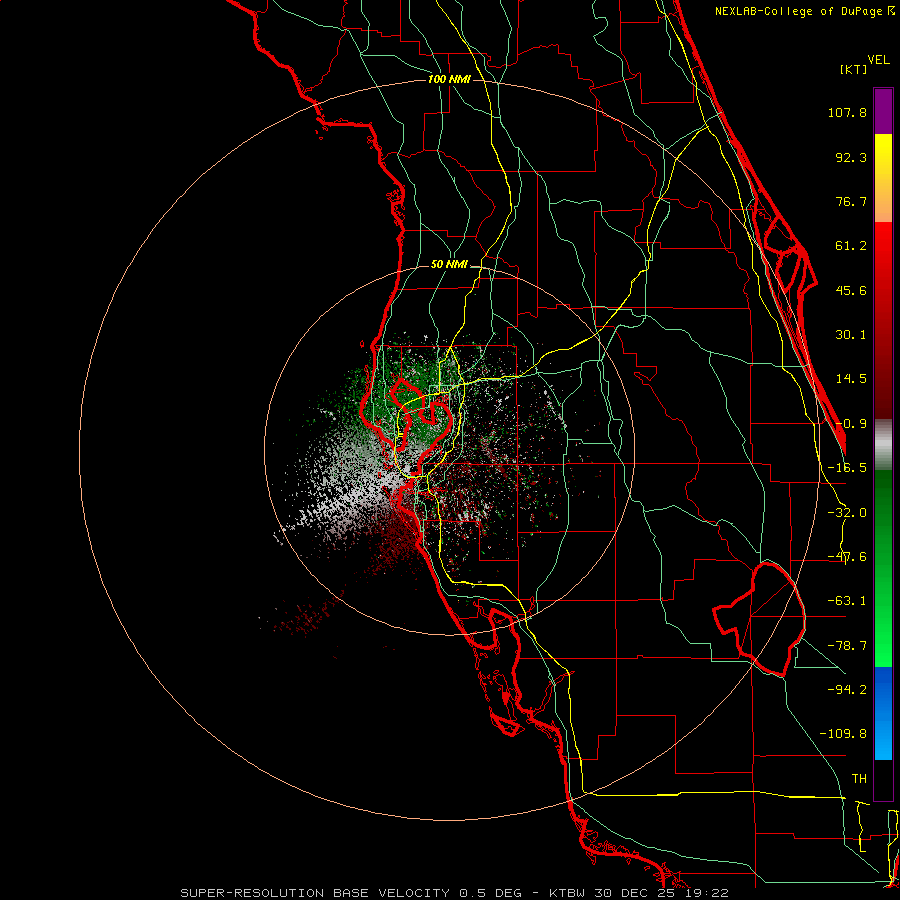Viewport: 900px width, 900px height.
Task: Click the -16.5 legend value
Action: 847,468
